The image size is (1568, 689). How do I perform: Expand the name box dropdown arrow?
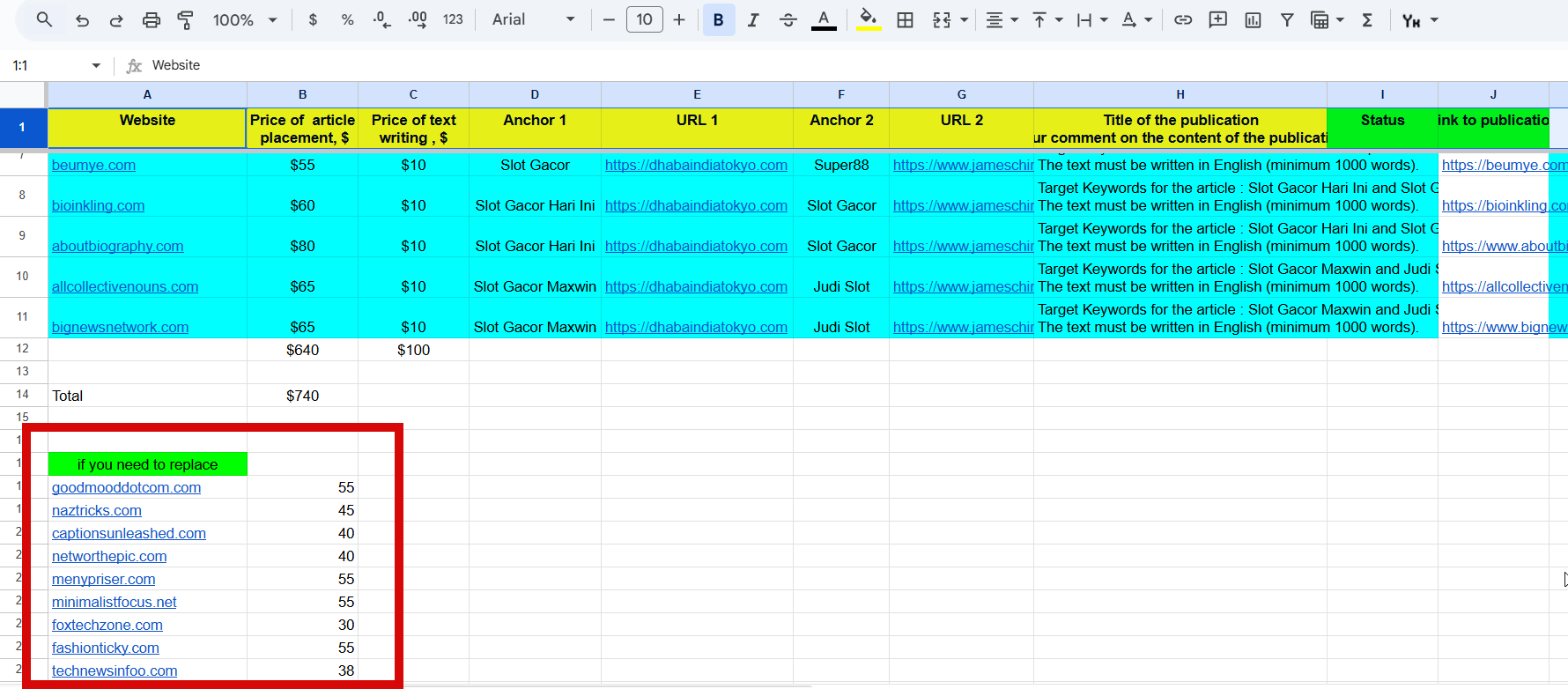point(96,65)
